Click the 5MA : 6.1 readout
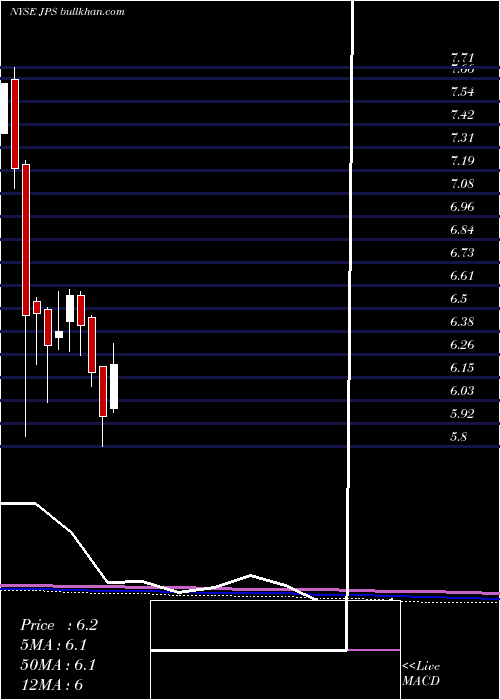This screenshot has height=700, width=500. [x=54, y=645]
